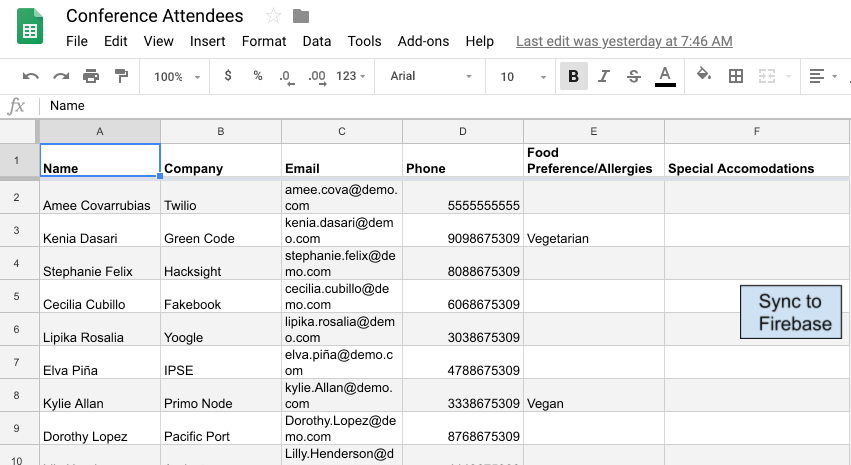Viewport: 851px width, 465px height.
Task: Print the spreadsheet using printer icon
Action: (91, 76)
